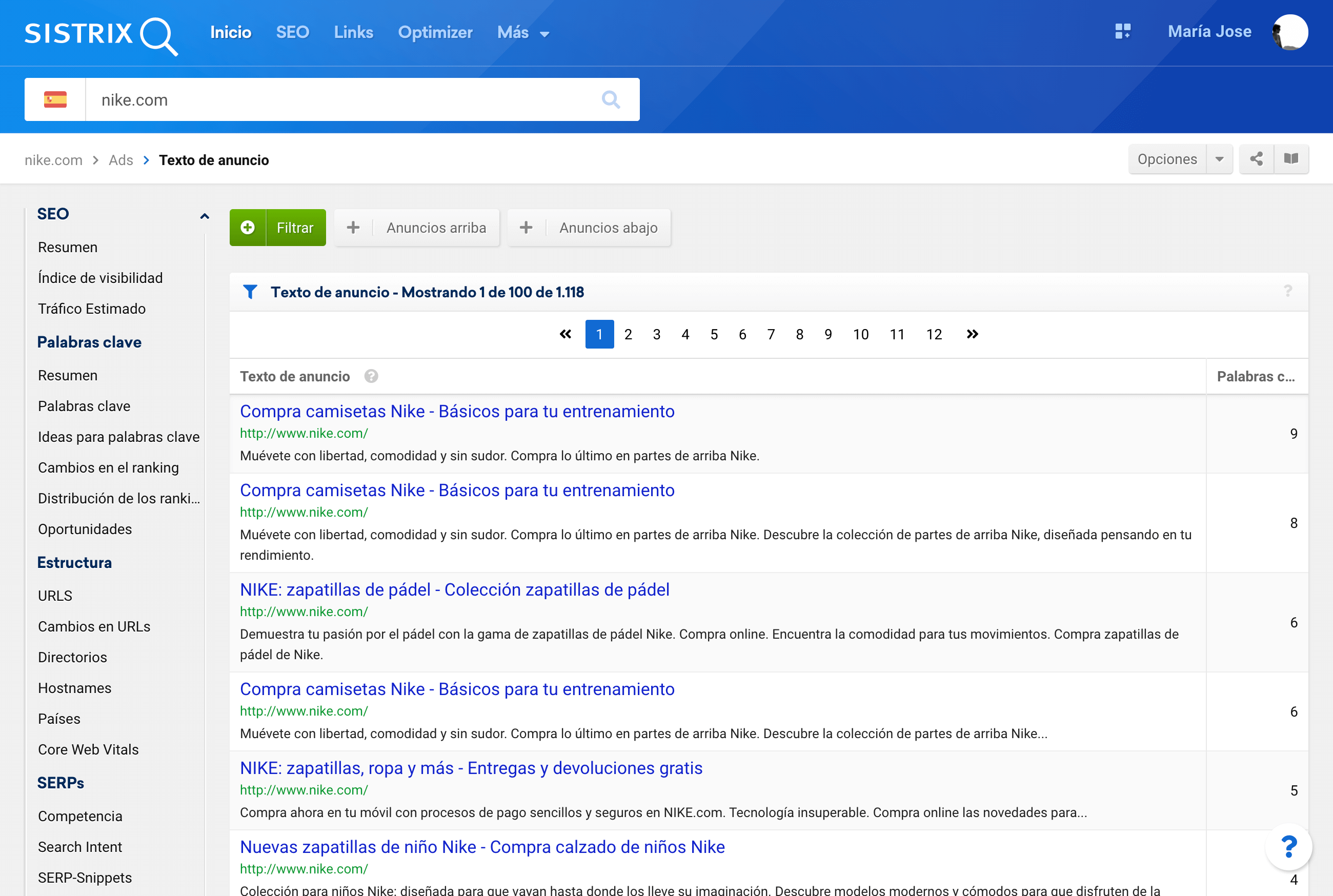Click the share icon button
Screen dimensions: 1333x896
(x=1256, y=159)
